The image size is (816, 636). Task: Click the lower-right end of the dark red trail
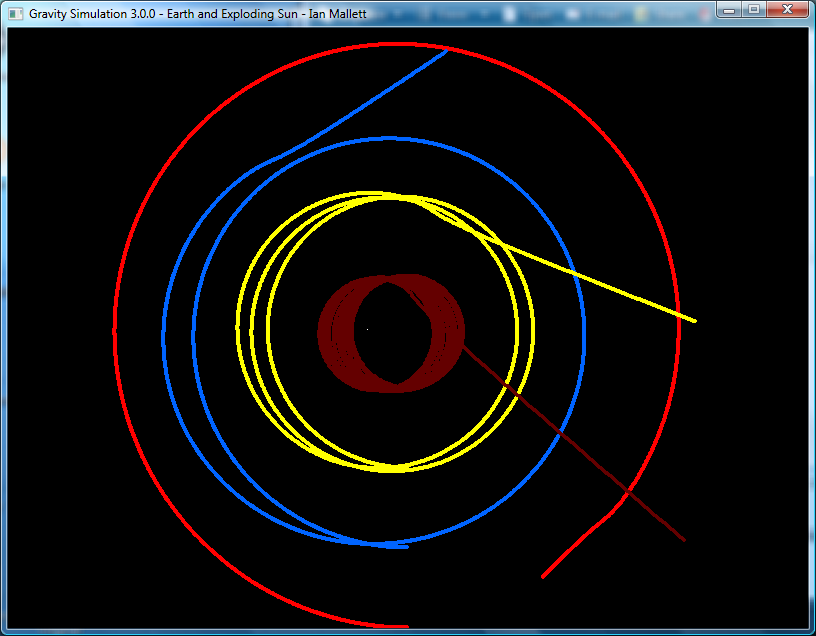pos(684,540)
